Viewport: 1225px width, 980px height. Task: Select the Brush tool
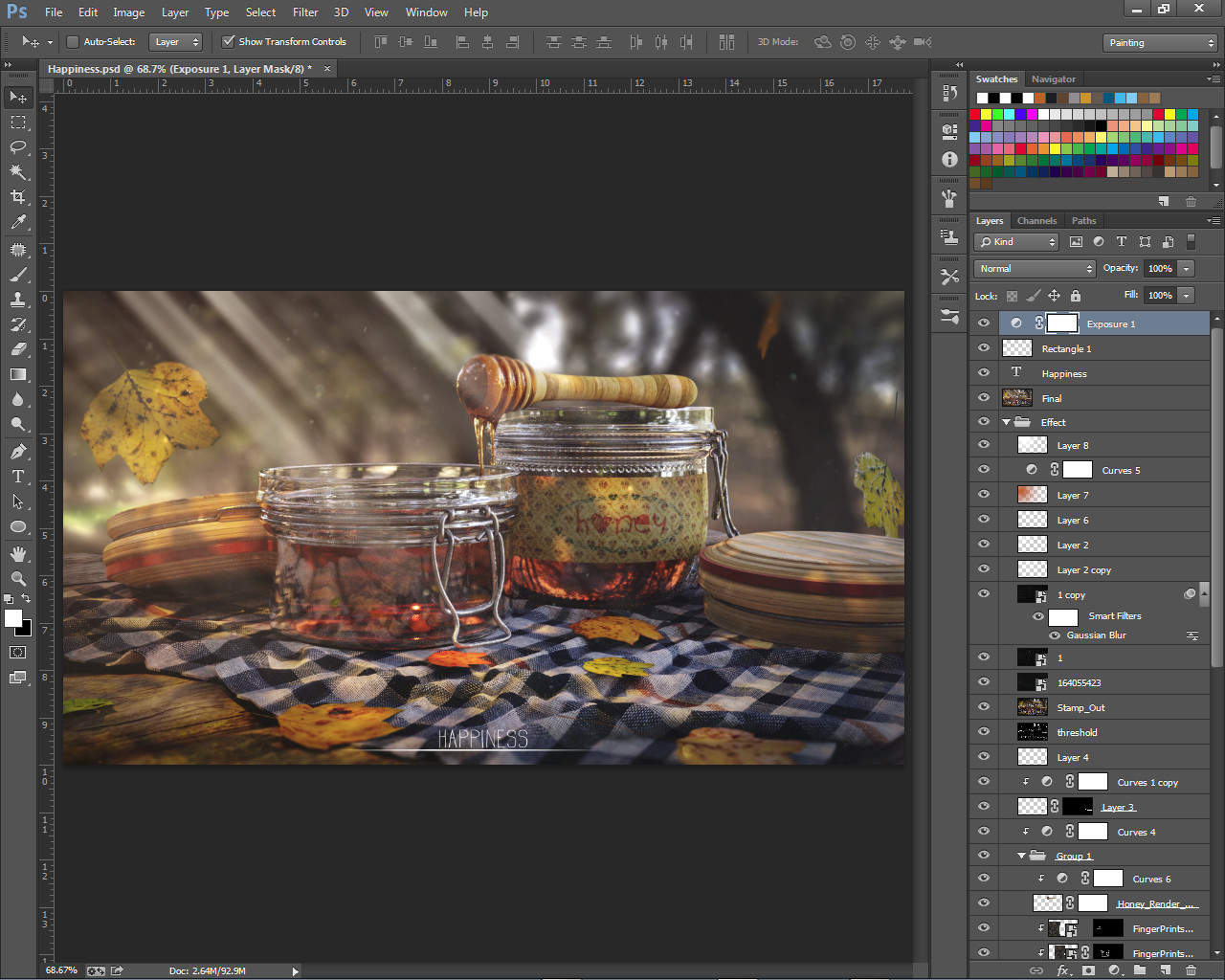point(18,275)
